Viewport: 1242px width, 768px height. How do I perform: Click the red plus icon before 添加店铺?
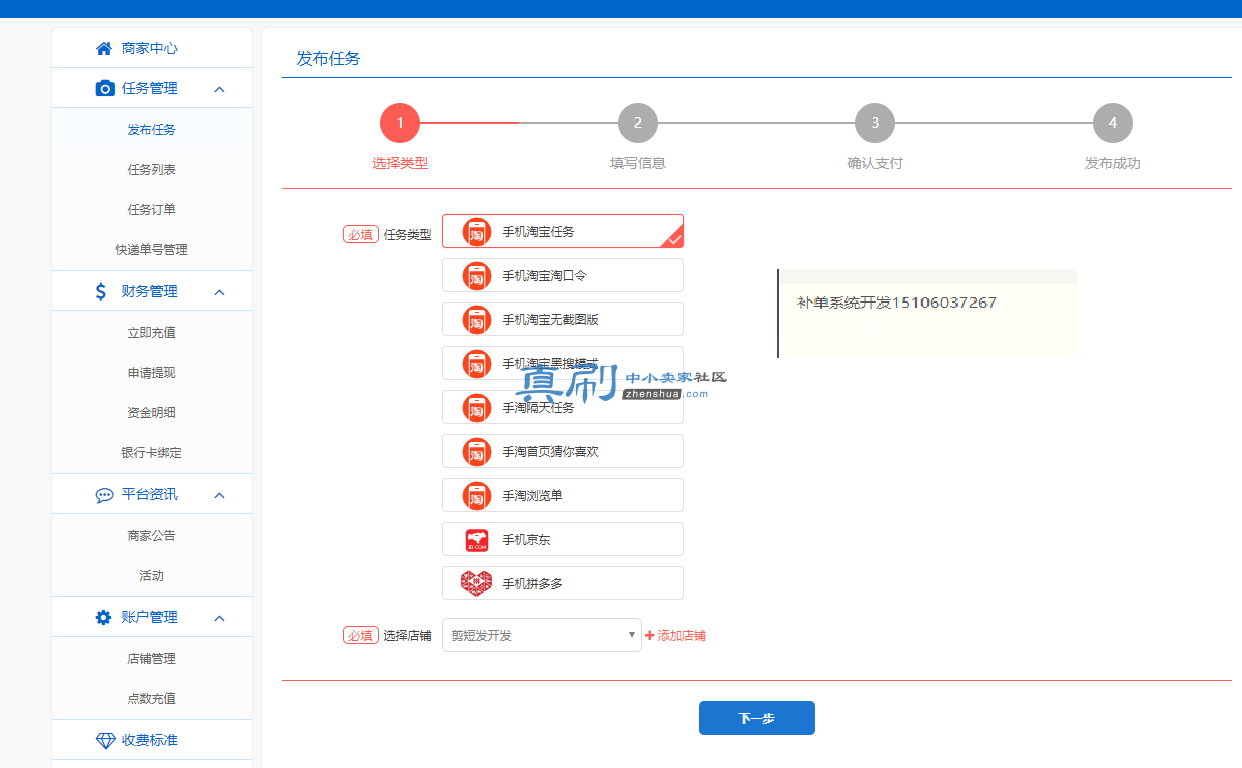point(650,635)
